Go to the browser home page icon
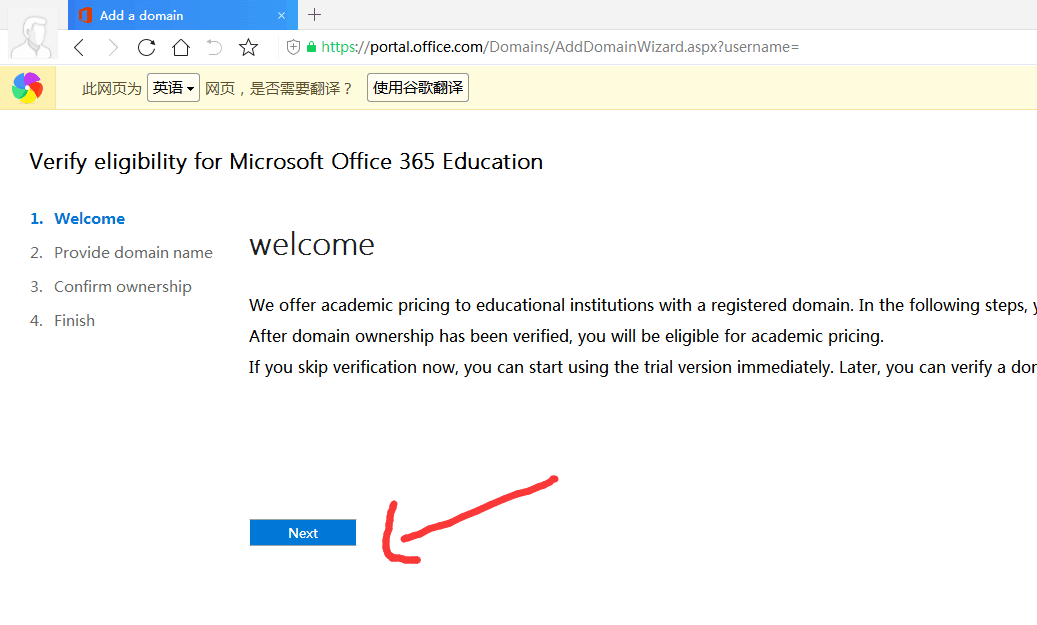The width and height of the screenshot is (1037, 625). tap(180, 47)
